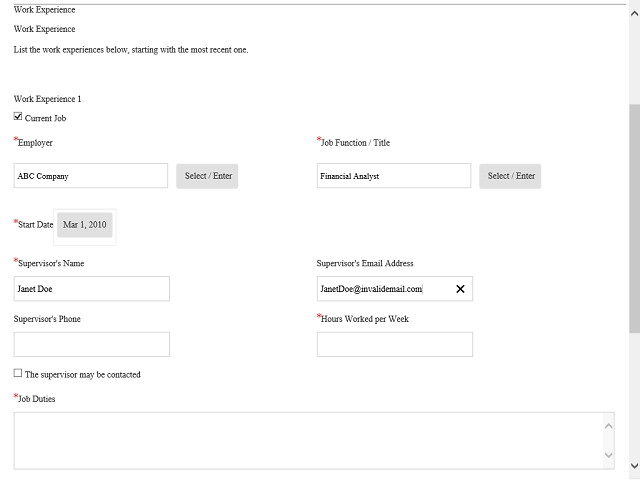The height and width of the screenshot is (480, 640).
Task: Click the 'Supervisor's Phone' label
Action: coord(47,319)
